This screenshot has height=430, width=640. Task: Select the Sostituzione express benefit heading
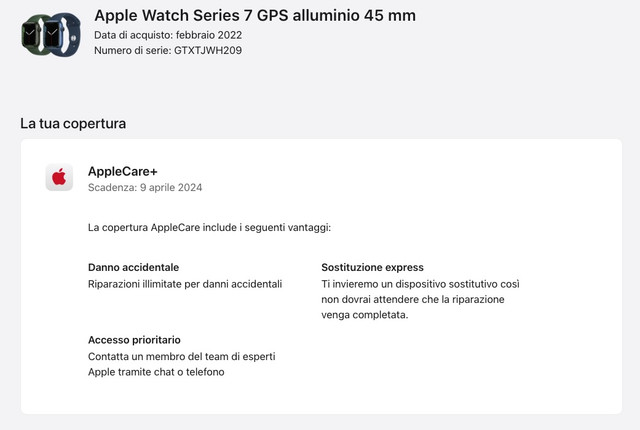(372, 267)
